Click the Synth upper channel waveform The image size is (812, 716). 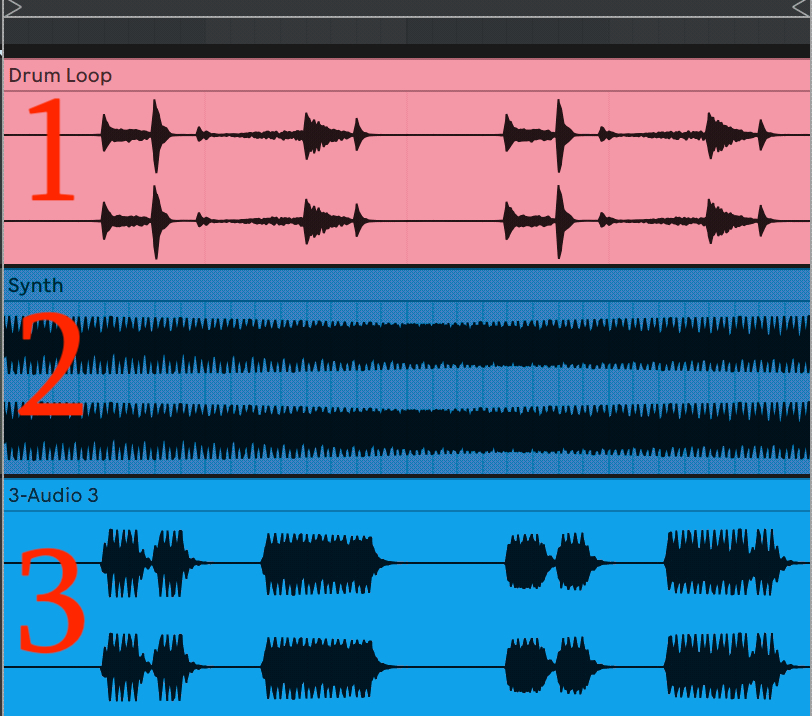400,345
